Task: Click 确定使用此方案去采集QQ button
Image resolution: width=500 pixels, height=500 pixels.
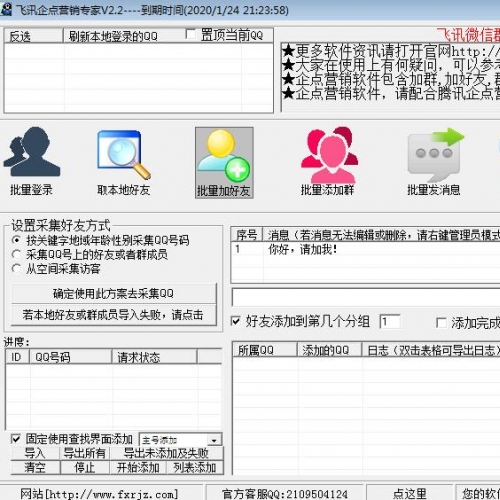Action: tap(114, 293)
